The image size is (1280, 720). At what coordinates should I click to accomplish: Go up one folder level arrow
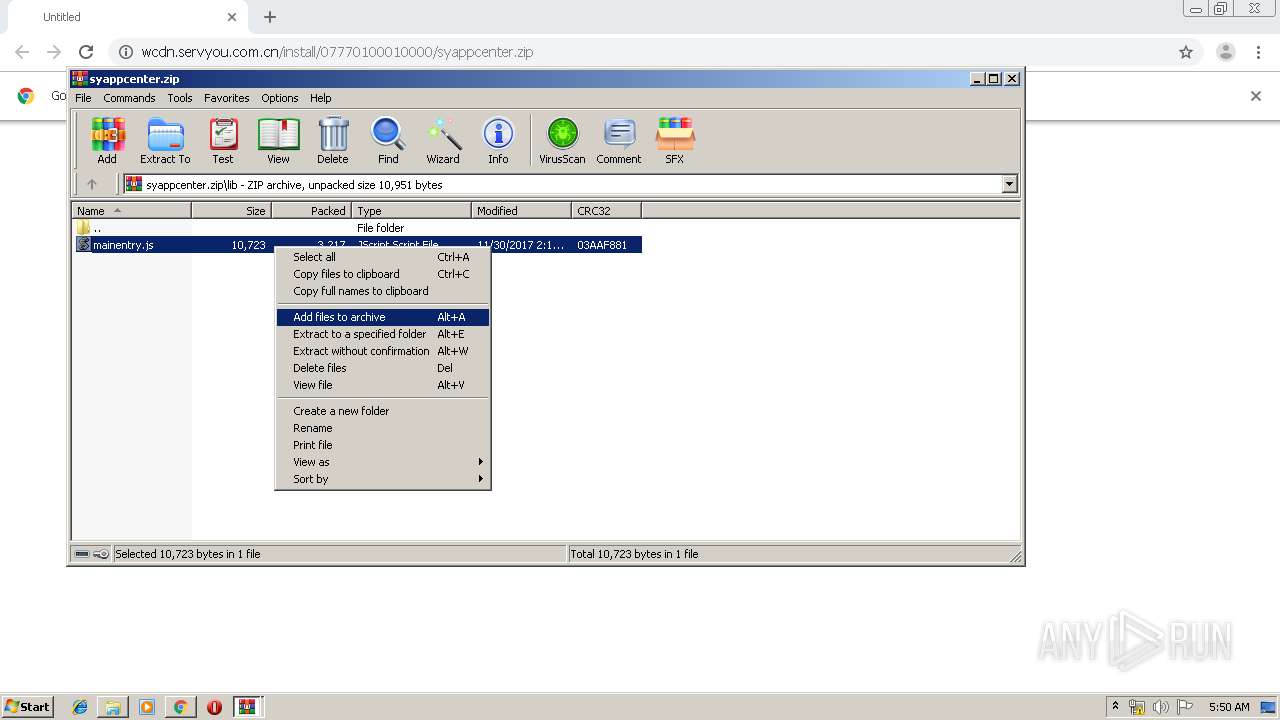pyautogui.click(x=92, y=184)
